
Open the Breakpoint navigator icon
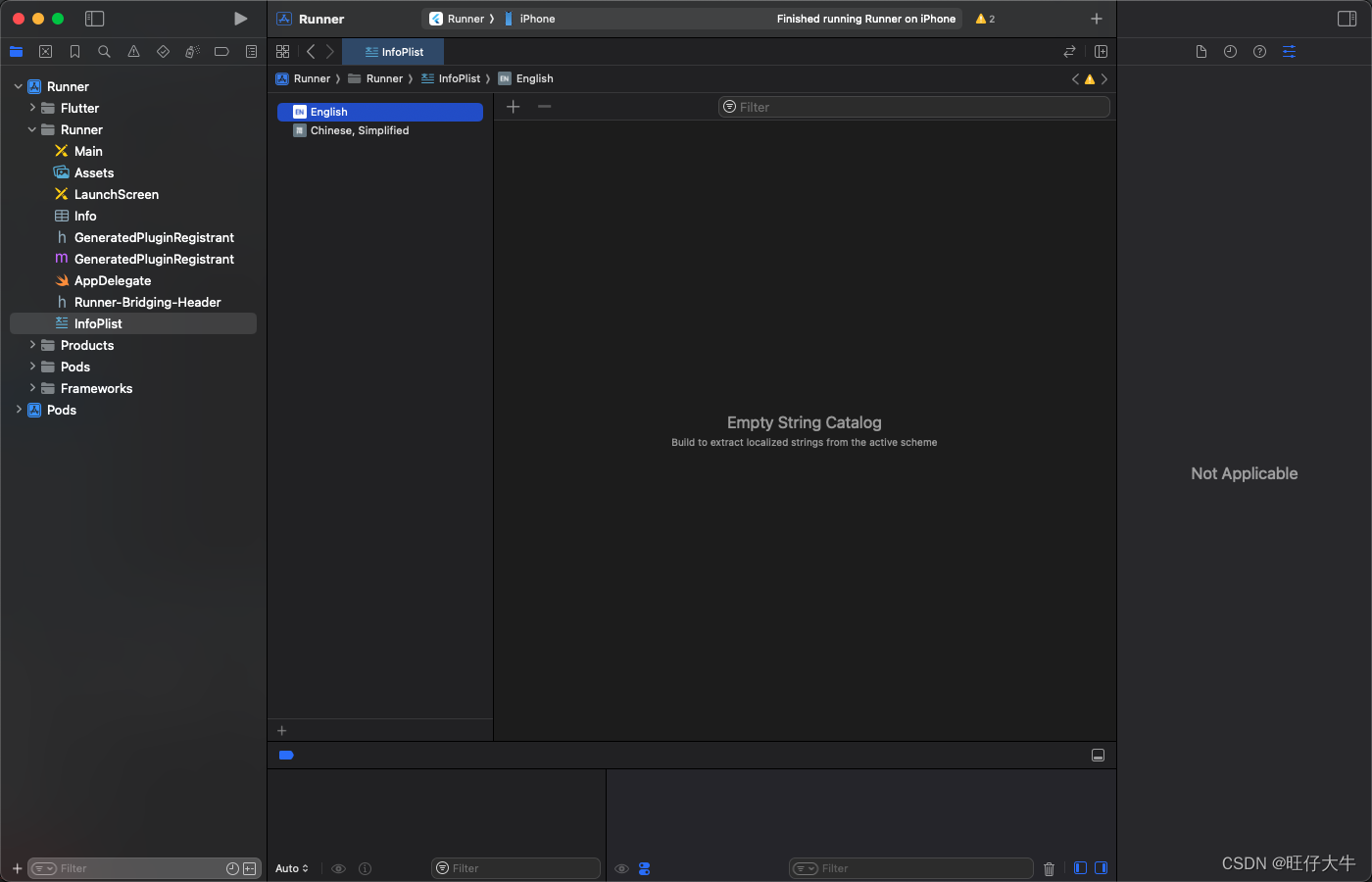(221, 52)
